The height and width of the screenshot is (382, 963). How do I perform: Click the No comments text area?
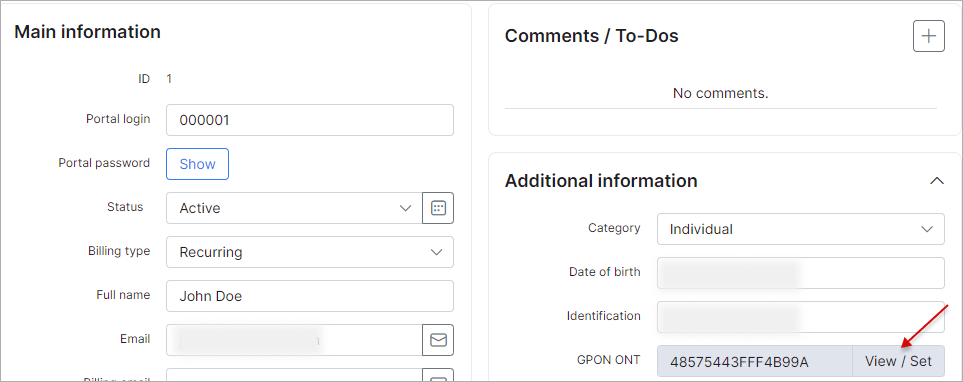point(720,93)
